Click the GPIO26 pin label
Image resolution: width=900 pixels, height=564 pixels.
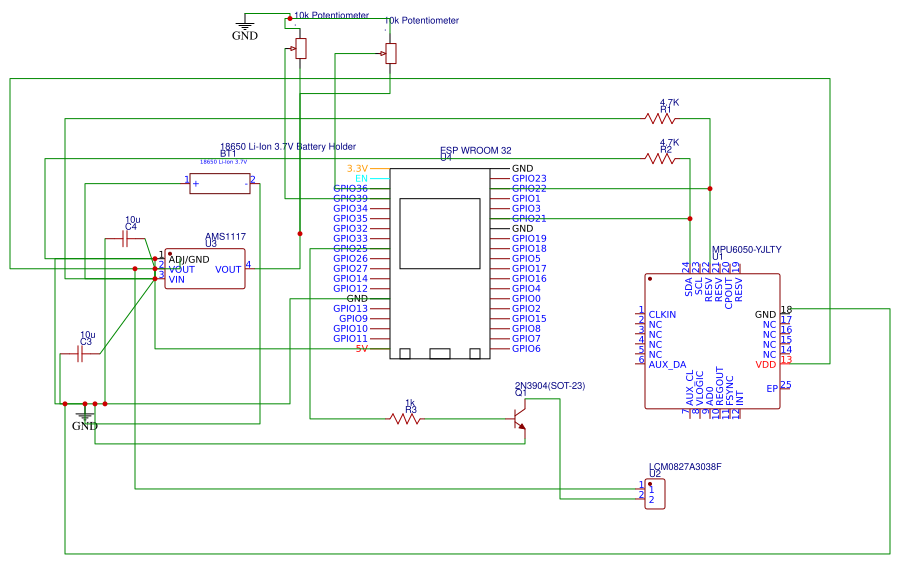point(350,259)
